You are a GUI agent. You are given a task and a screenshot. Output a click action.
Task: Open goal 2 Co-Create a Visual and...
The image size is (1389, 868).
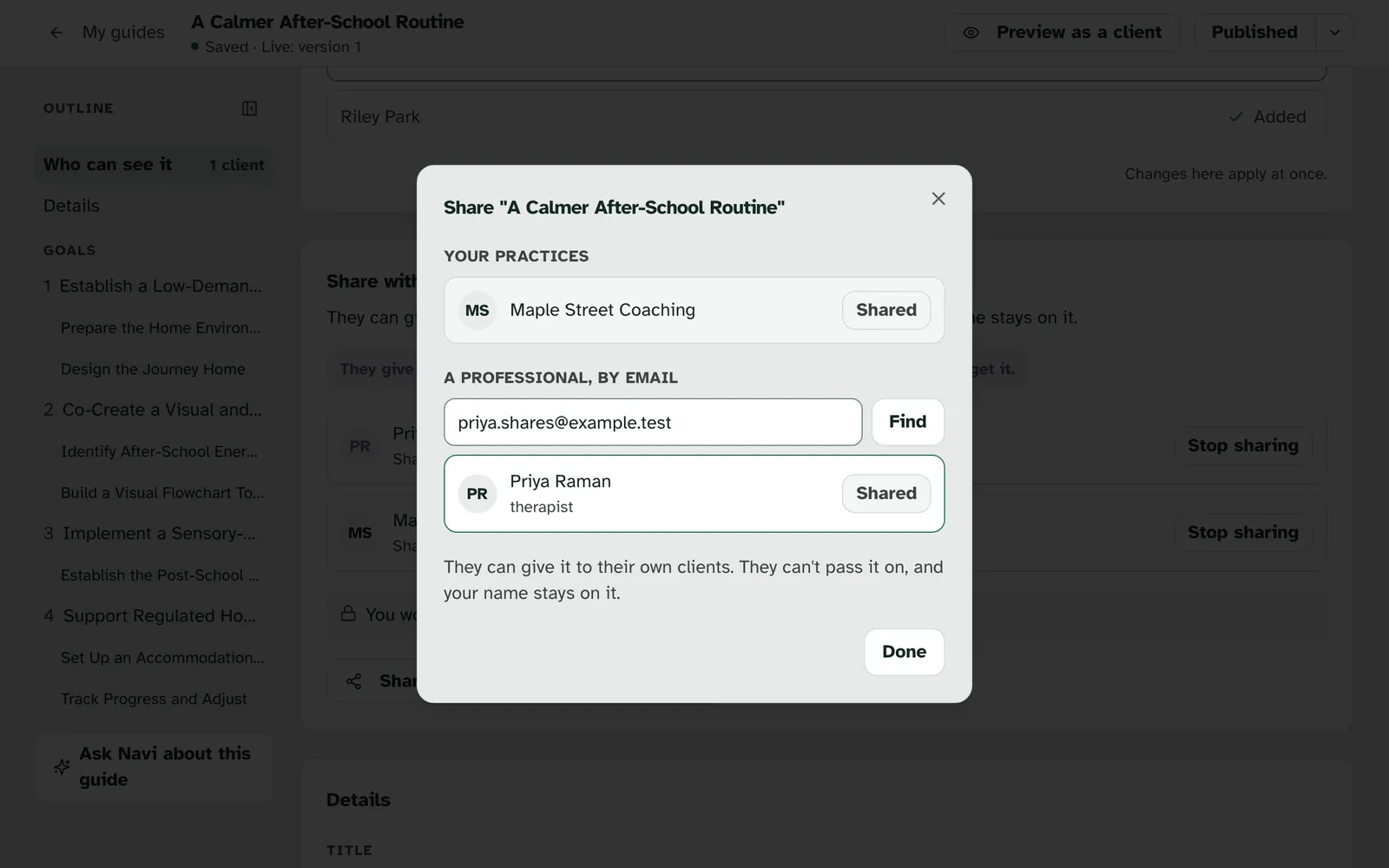pyautogui.click(x=153, y=410)
